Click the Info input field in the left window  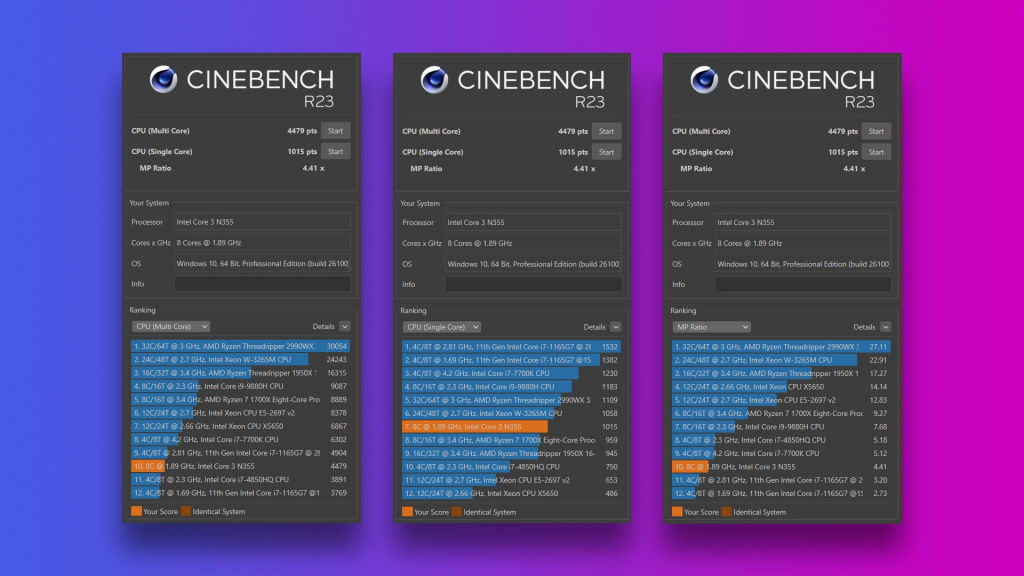[x=263, y=284]
